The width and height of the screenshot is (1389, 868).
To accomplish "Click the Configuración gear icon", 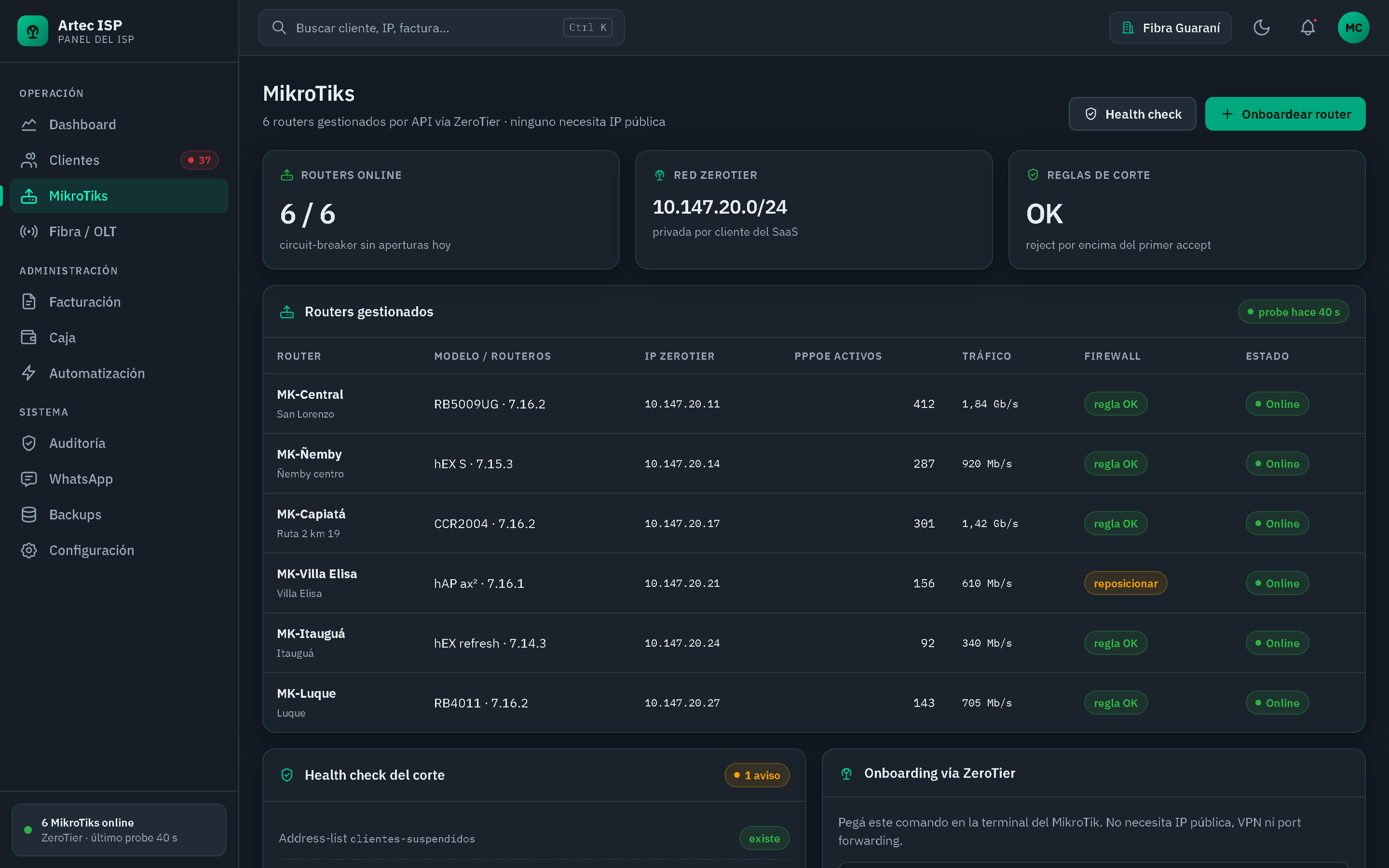I will coord(29,550).
